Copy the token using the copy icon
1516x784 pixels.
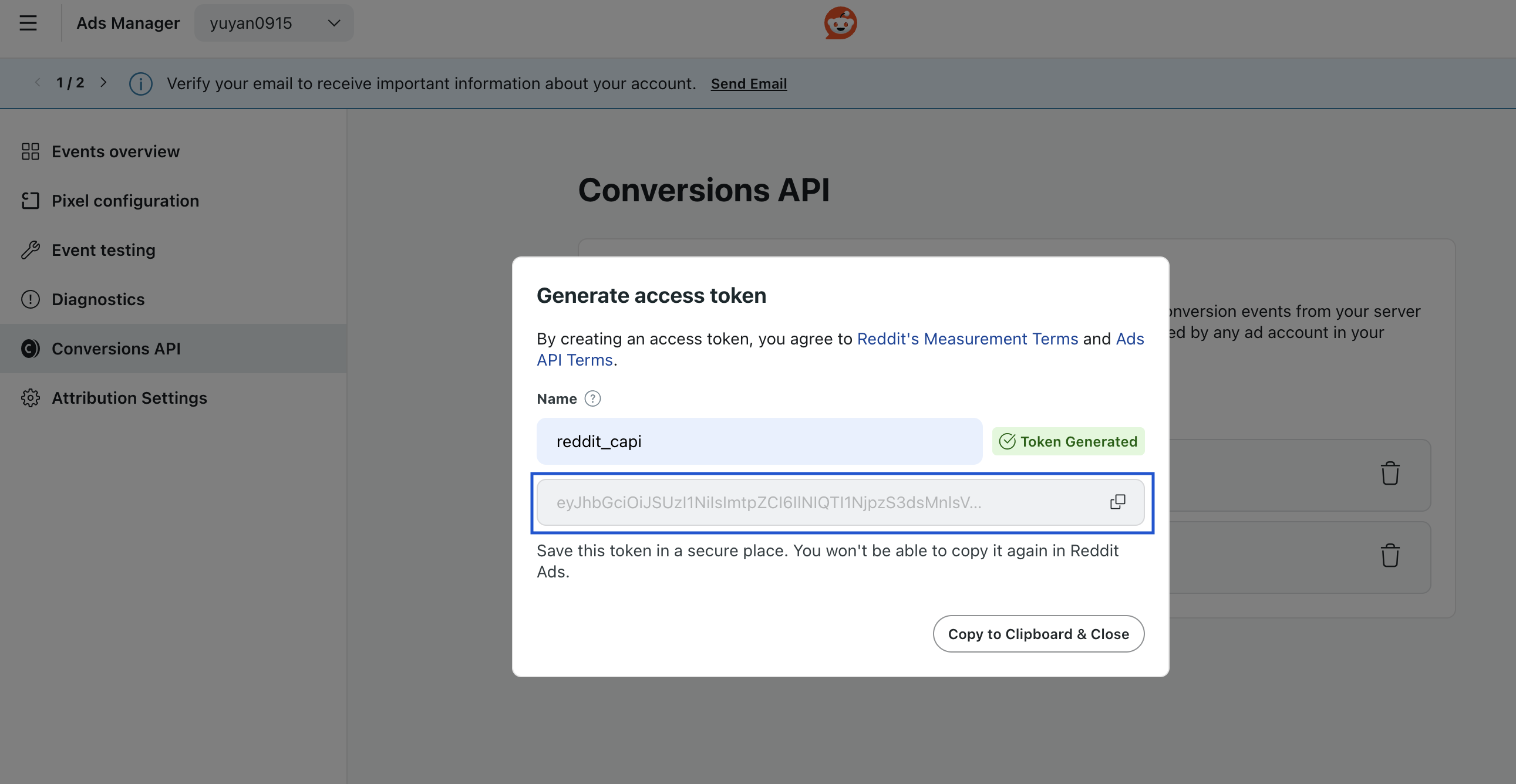(1117, 502)
